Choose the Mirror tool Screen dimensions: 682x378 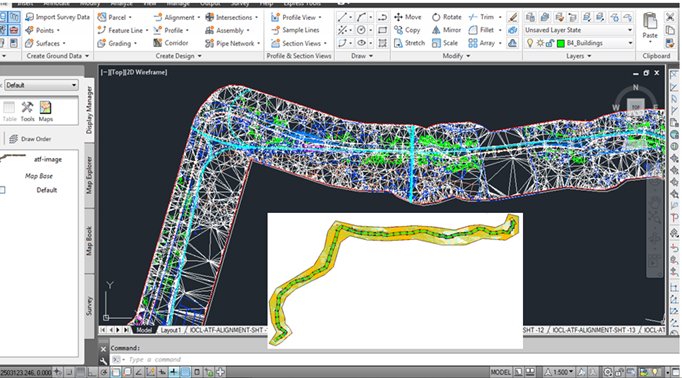[x=446, y=30]
